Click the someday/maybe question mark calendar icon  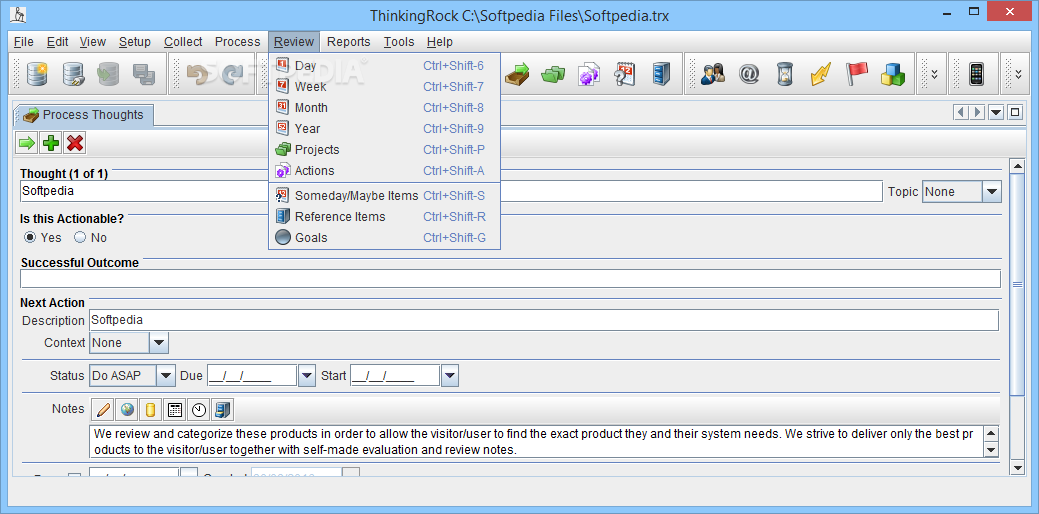click(625, 74)
